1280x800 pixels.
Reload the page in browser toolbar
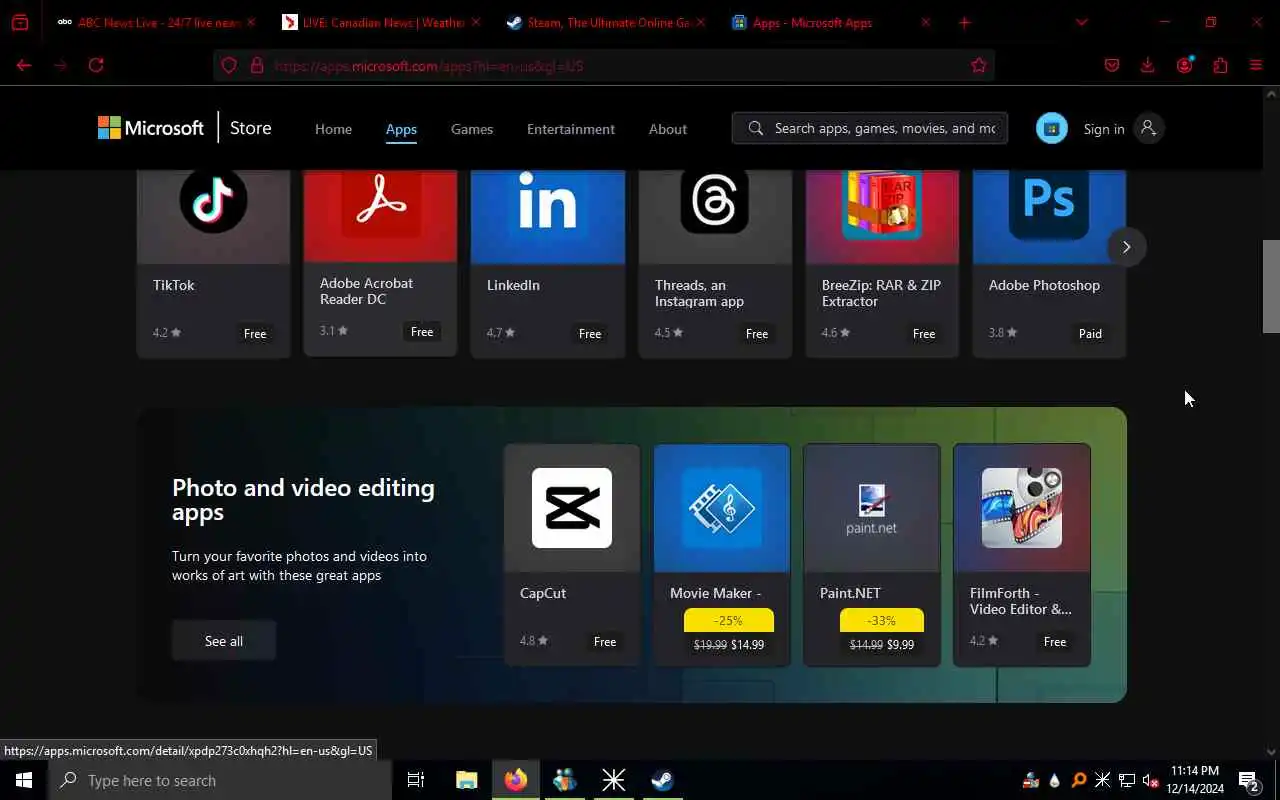[x=96, y=65]
